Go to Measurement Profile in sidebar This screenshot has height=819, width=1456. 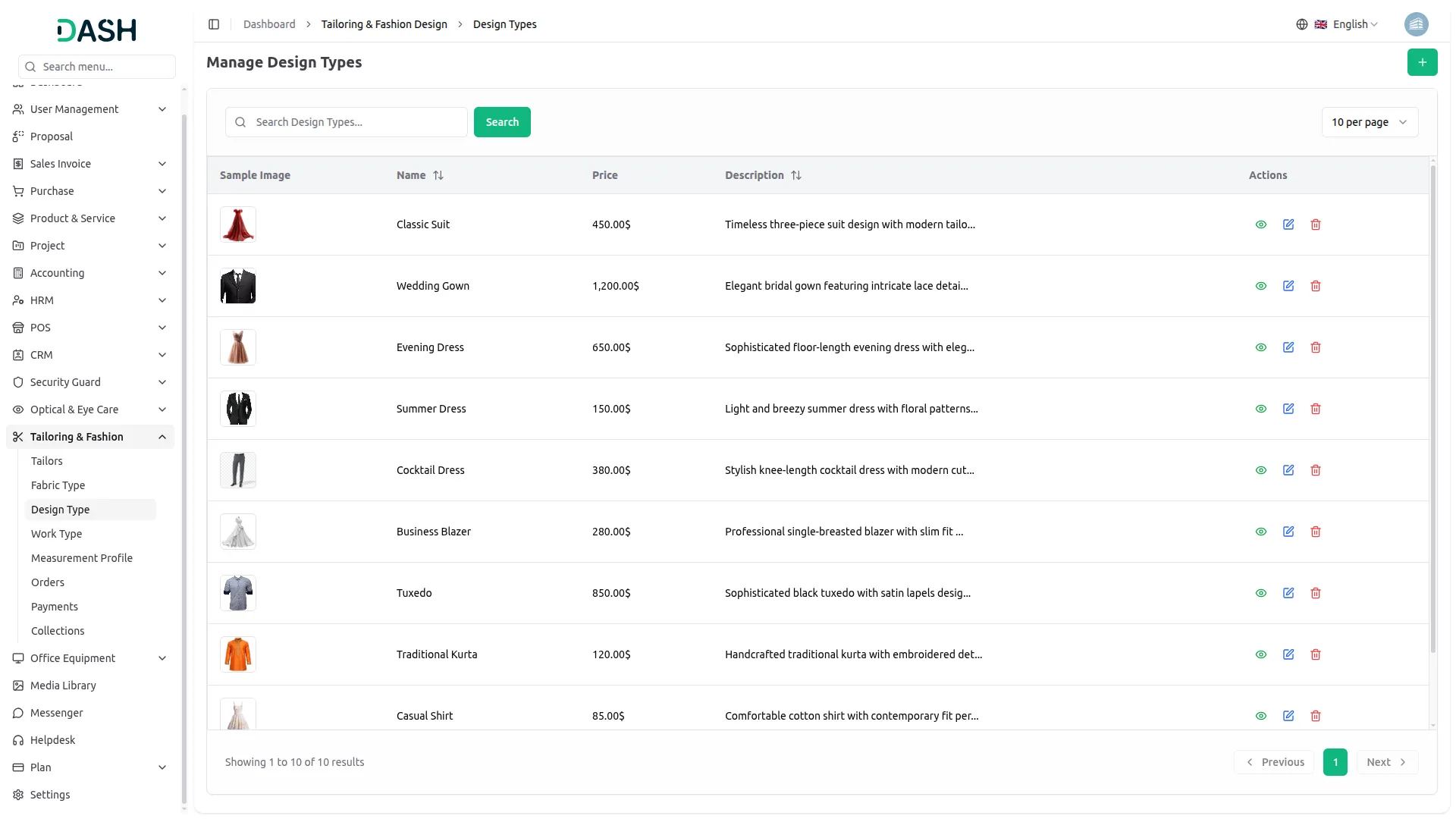click(x=82, y=558)
